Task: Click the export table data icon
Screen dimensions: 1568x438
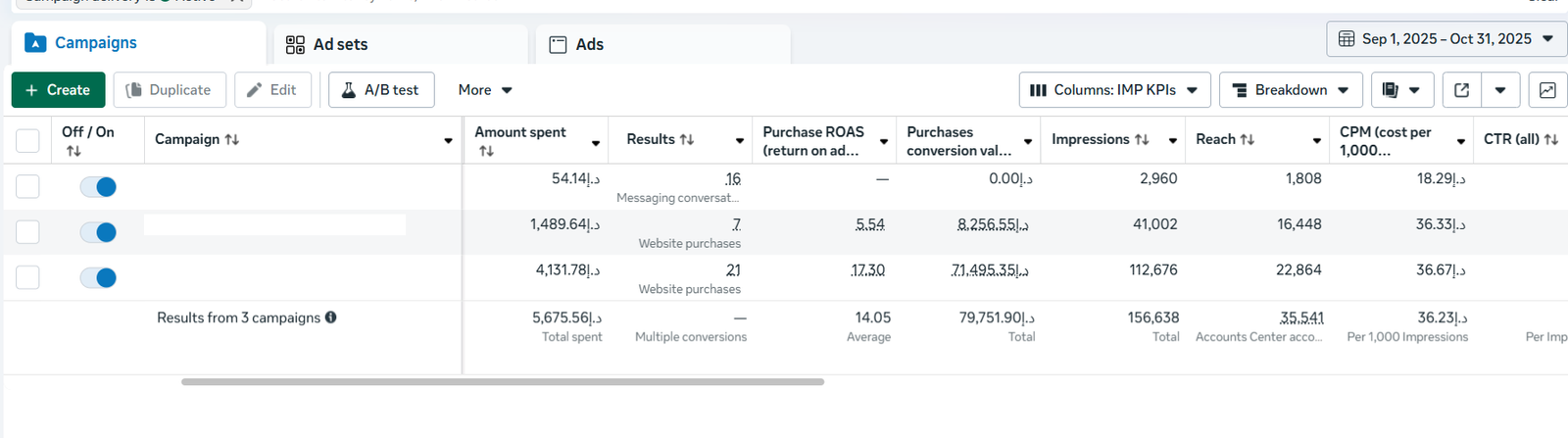Action: tap(1461, 90)
